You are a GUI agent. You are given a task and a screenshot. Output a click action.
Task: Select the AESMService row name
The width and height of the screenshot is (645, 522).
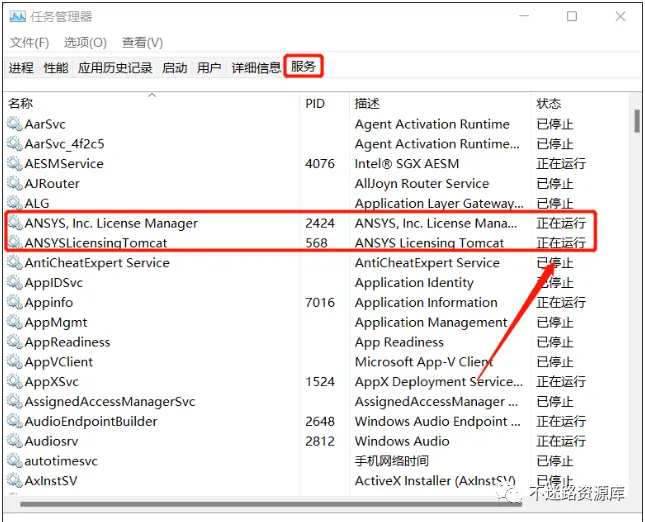64,163
